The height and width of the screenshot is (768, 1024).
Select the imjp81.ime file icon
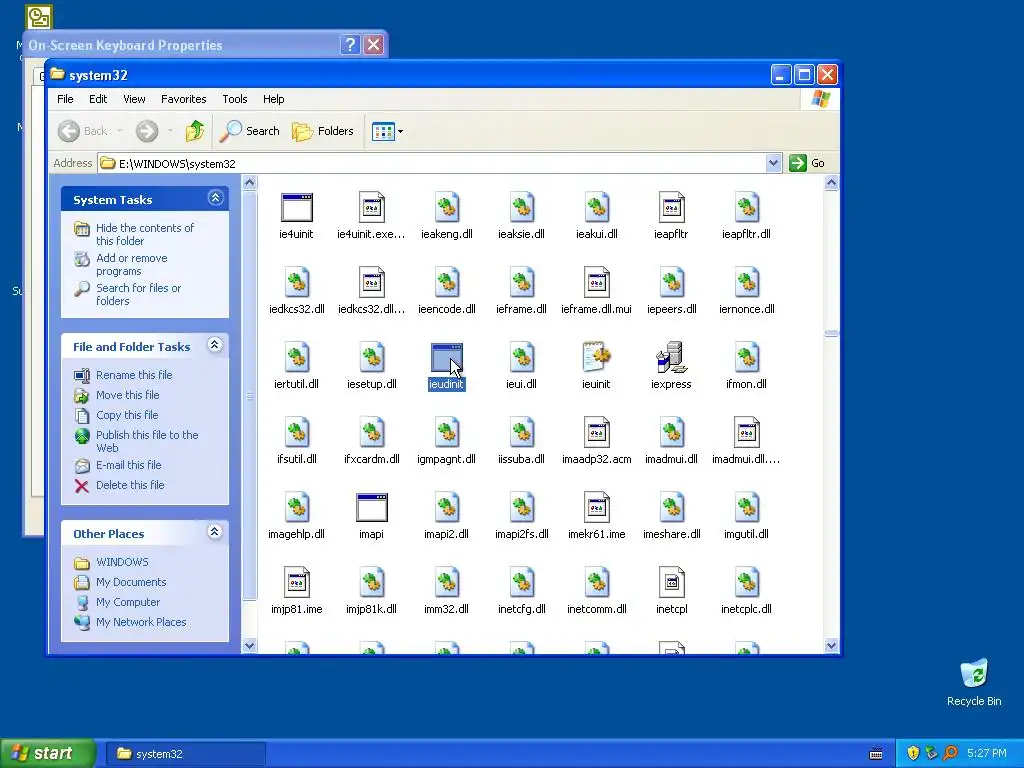[296, 583]
